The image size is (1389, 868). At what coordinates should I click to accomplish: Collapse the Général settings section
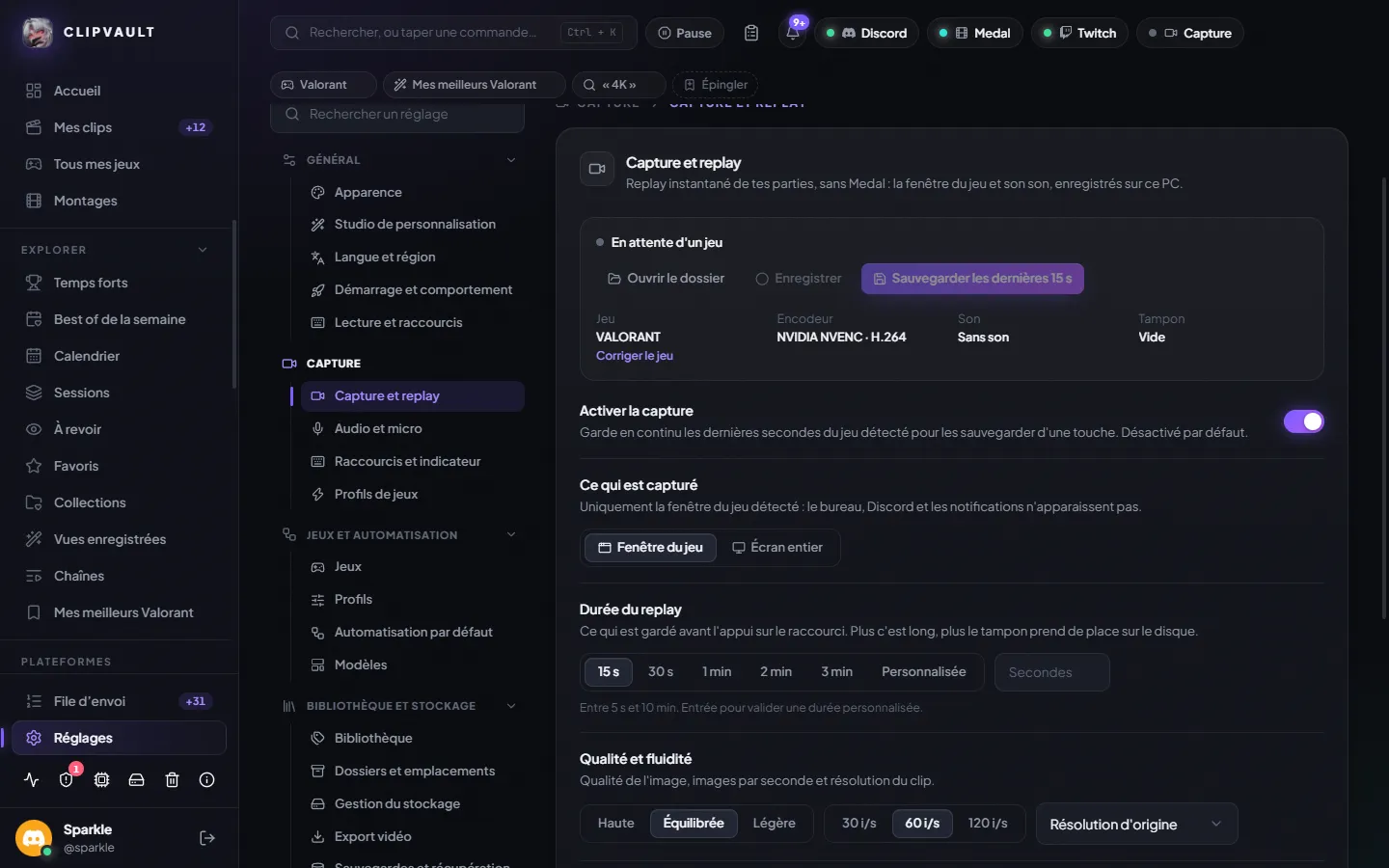[511, 160]
